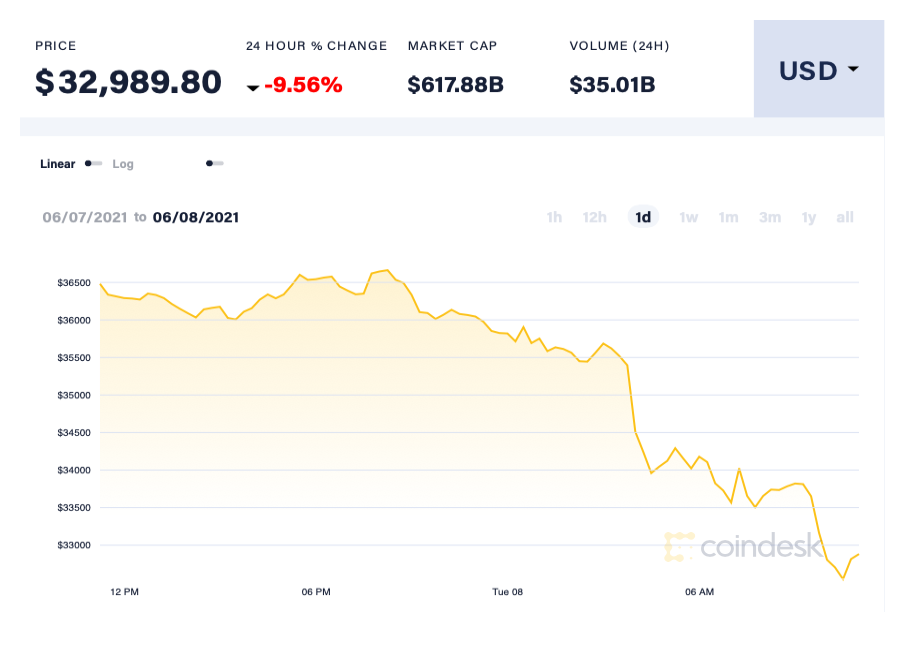The width and height of the screenshot is (905, 672).
Task: Click the bold Linear scale label
Action: tap(57, 163)
